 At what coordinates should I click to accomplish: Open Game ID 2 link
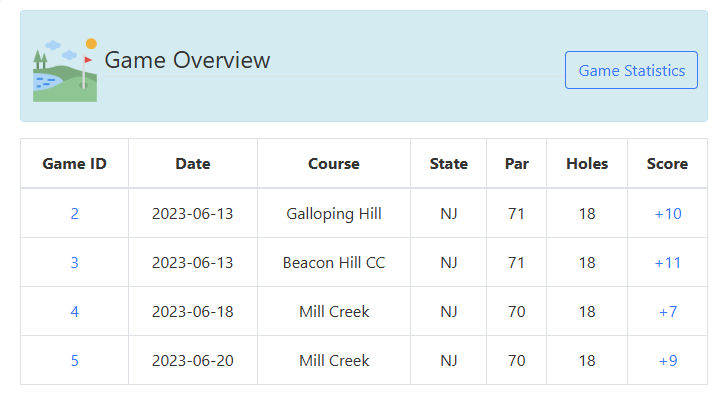click(x=74, y=214)
